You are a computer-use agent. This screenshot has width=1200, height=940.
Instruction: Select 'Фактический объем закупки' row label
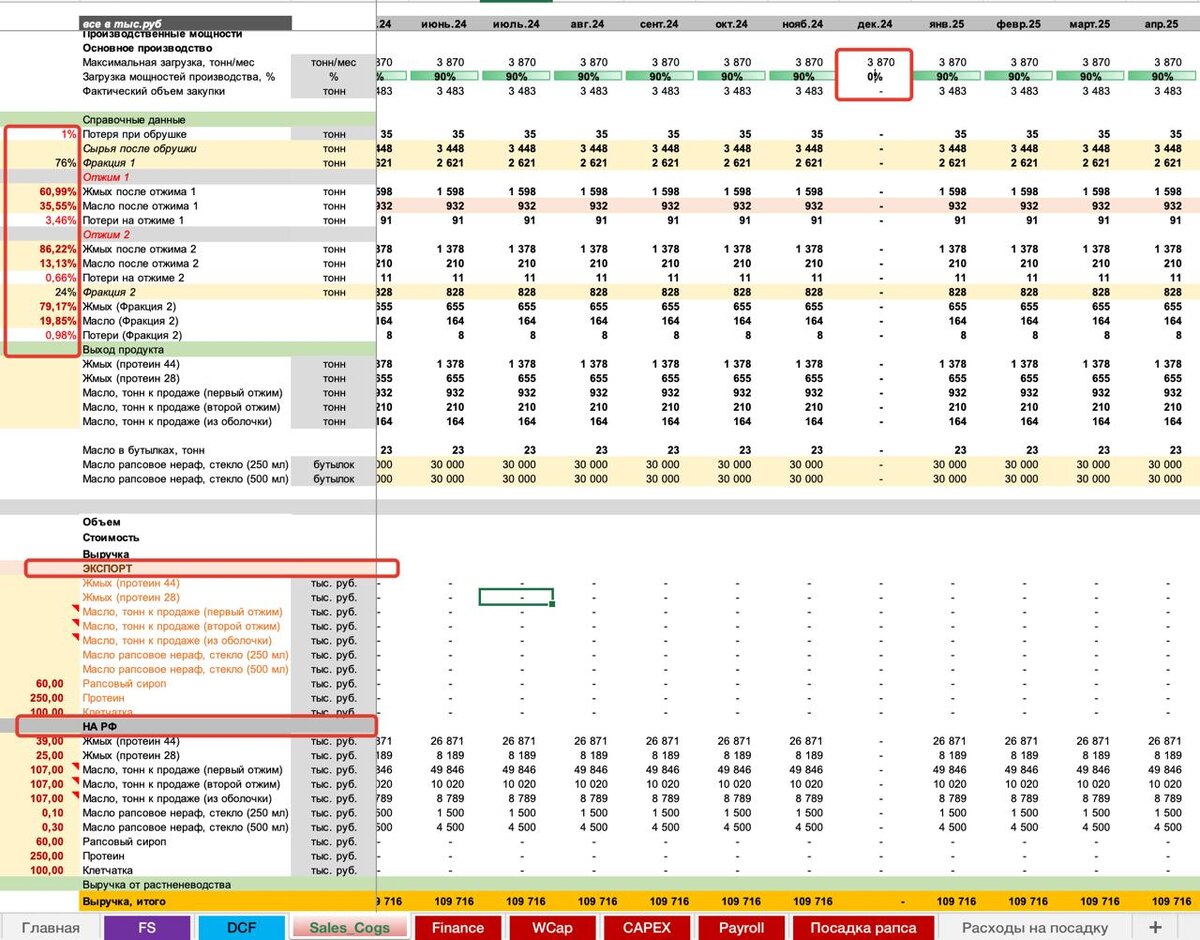[x=153, y=91]
